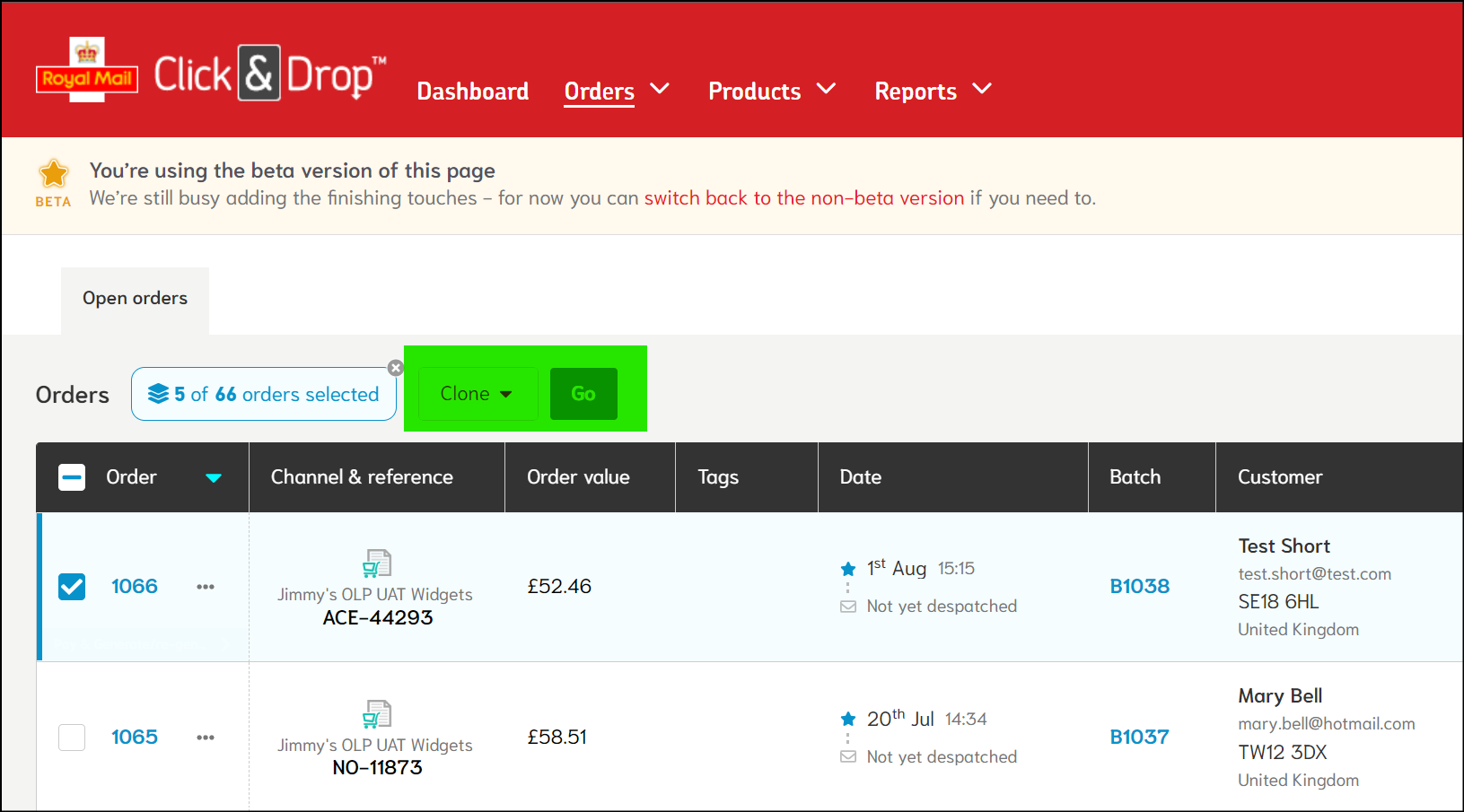Screen dimensions: 1464x812
Task: Click the beta star icon in the banner
Action: click(54, 174)
